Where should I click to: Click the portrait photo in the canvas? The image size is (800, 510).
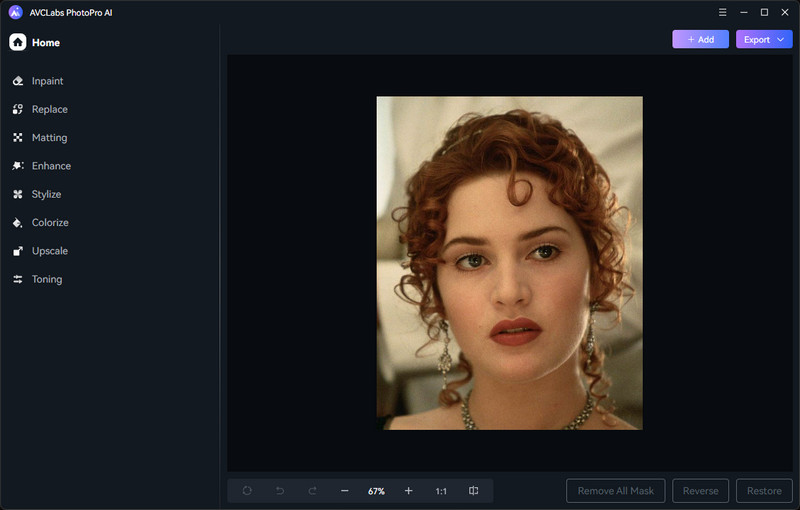tap(510, 263)
